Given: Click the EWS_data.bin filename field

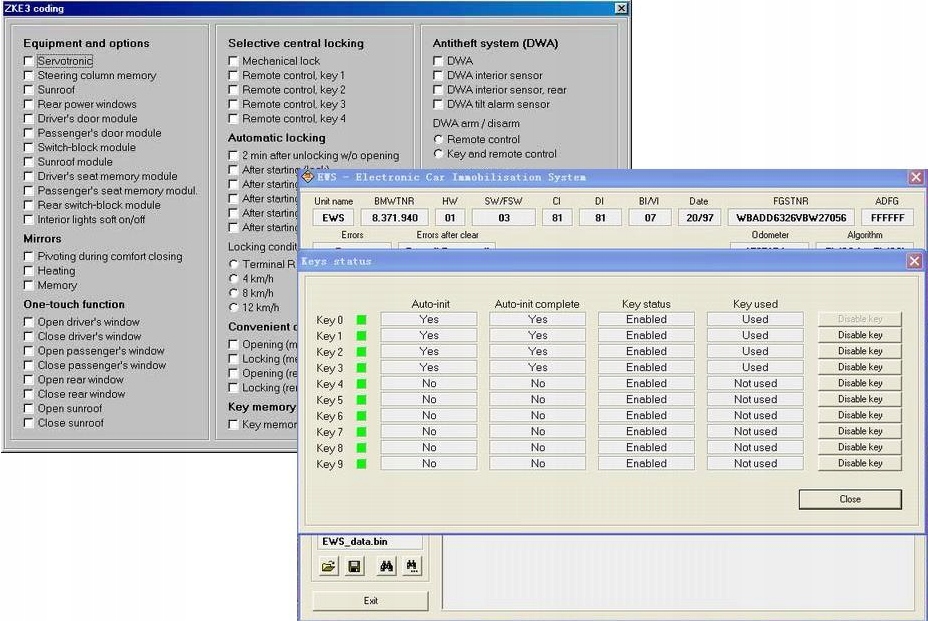Looking at the screenshot, I should pos(369,541).
